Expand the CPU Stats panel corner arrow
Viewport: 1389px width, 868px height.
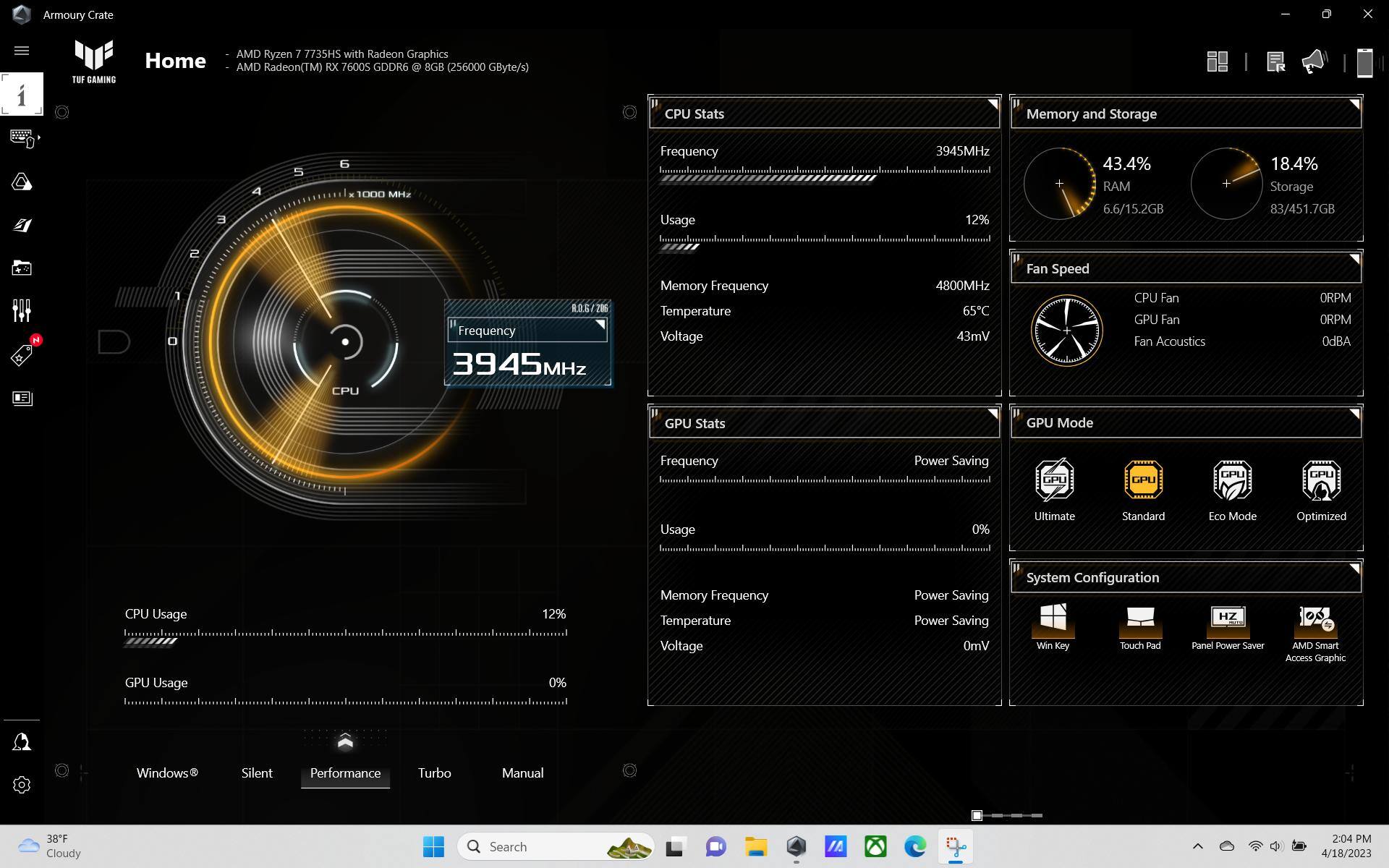(993, 105)
